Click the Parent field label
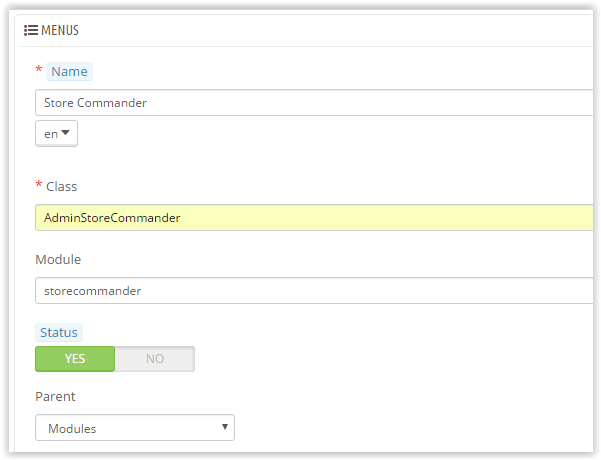The height and width of the screenshot is (460, 601). click(55, 396)
